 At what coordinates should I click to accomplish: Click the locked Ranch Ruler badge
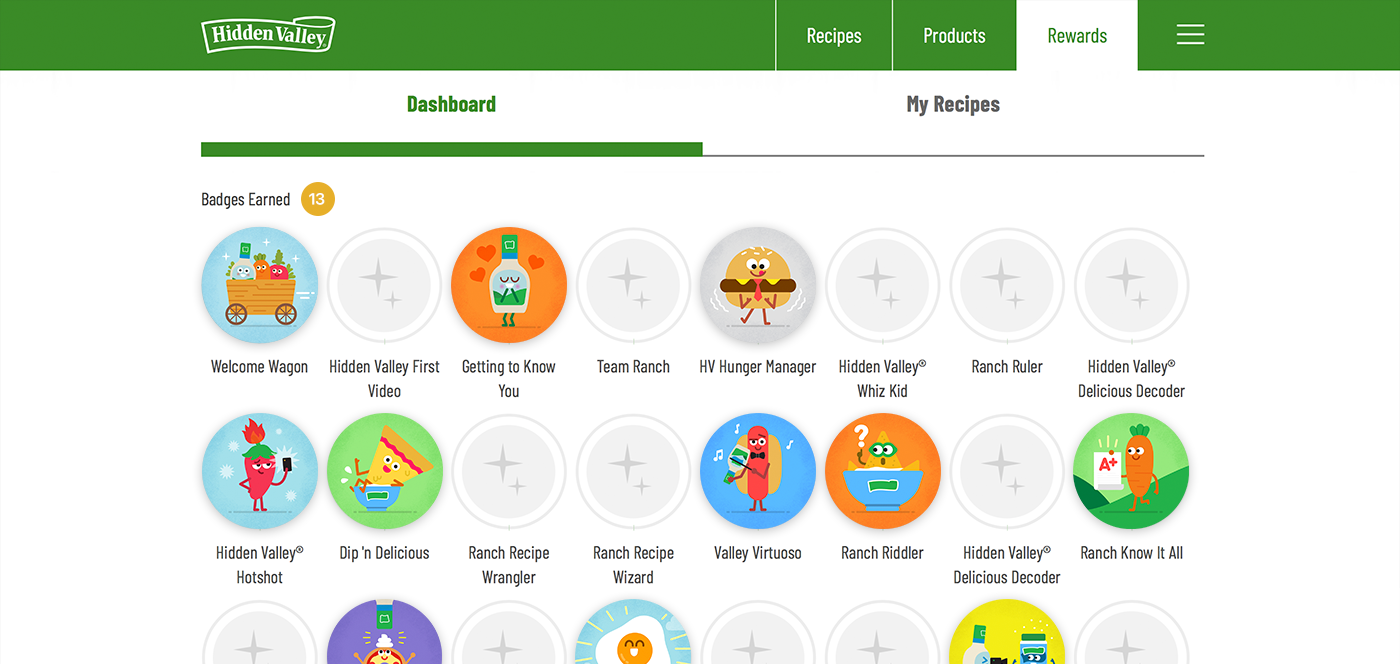pyautogui.click(x=1007, y=285)
